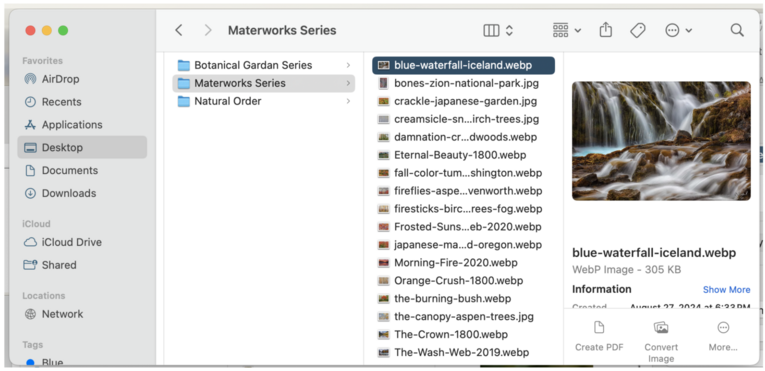Open Documents in sidebar
This screenshot has height=371, width=765.
82,170
